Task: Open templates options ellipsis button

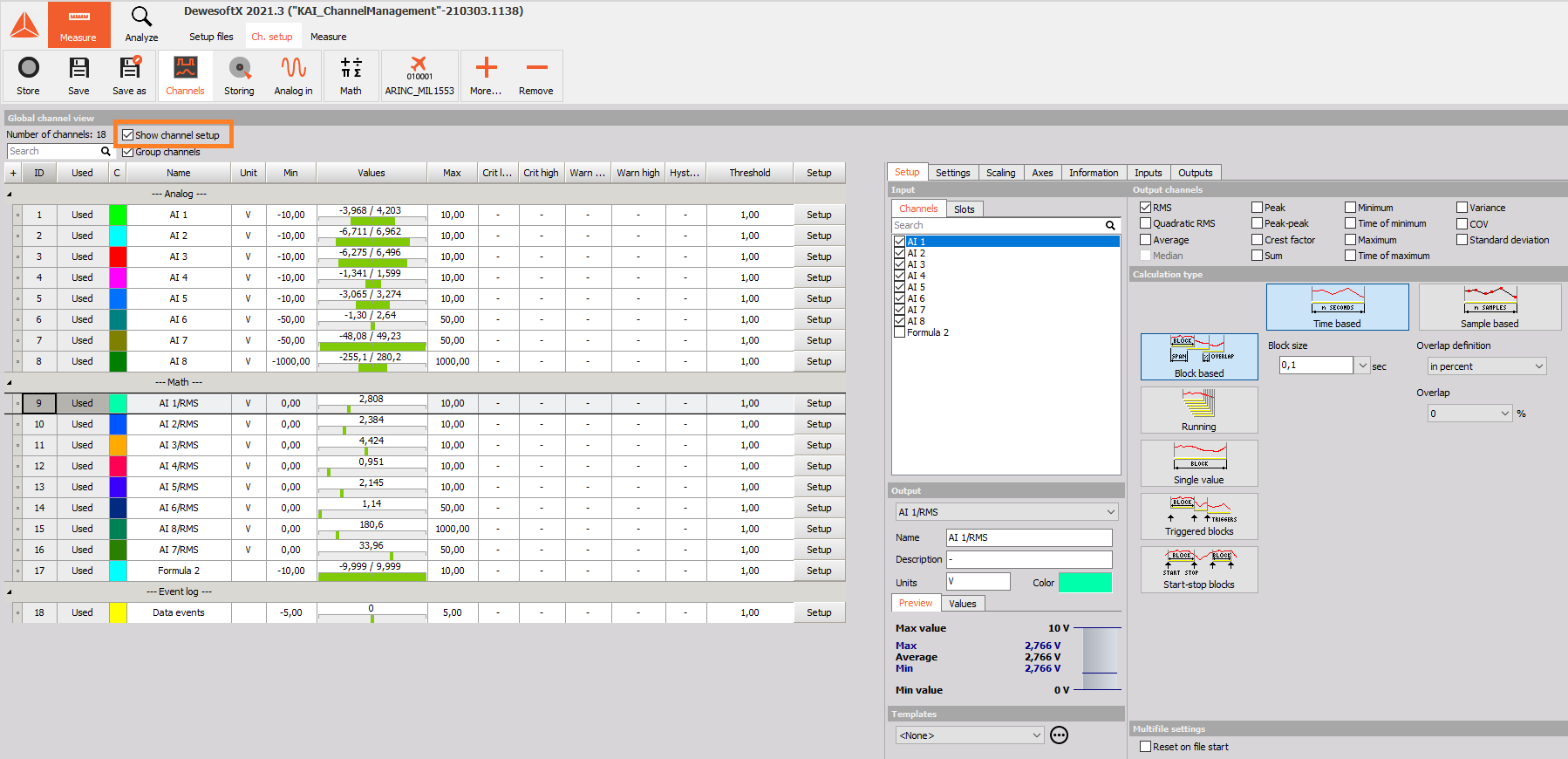Action: pos(1059,735)
